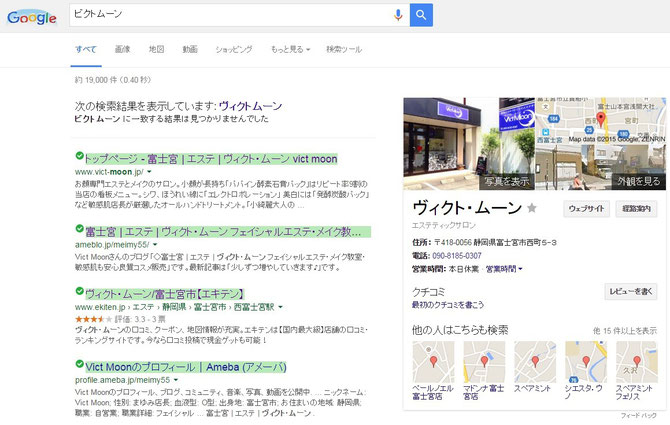The width and height of the screenshot is (670, 425).
Task: Click the gray star next to ヴィクト・ムーン
Action: [532, 208]
